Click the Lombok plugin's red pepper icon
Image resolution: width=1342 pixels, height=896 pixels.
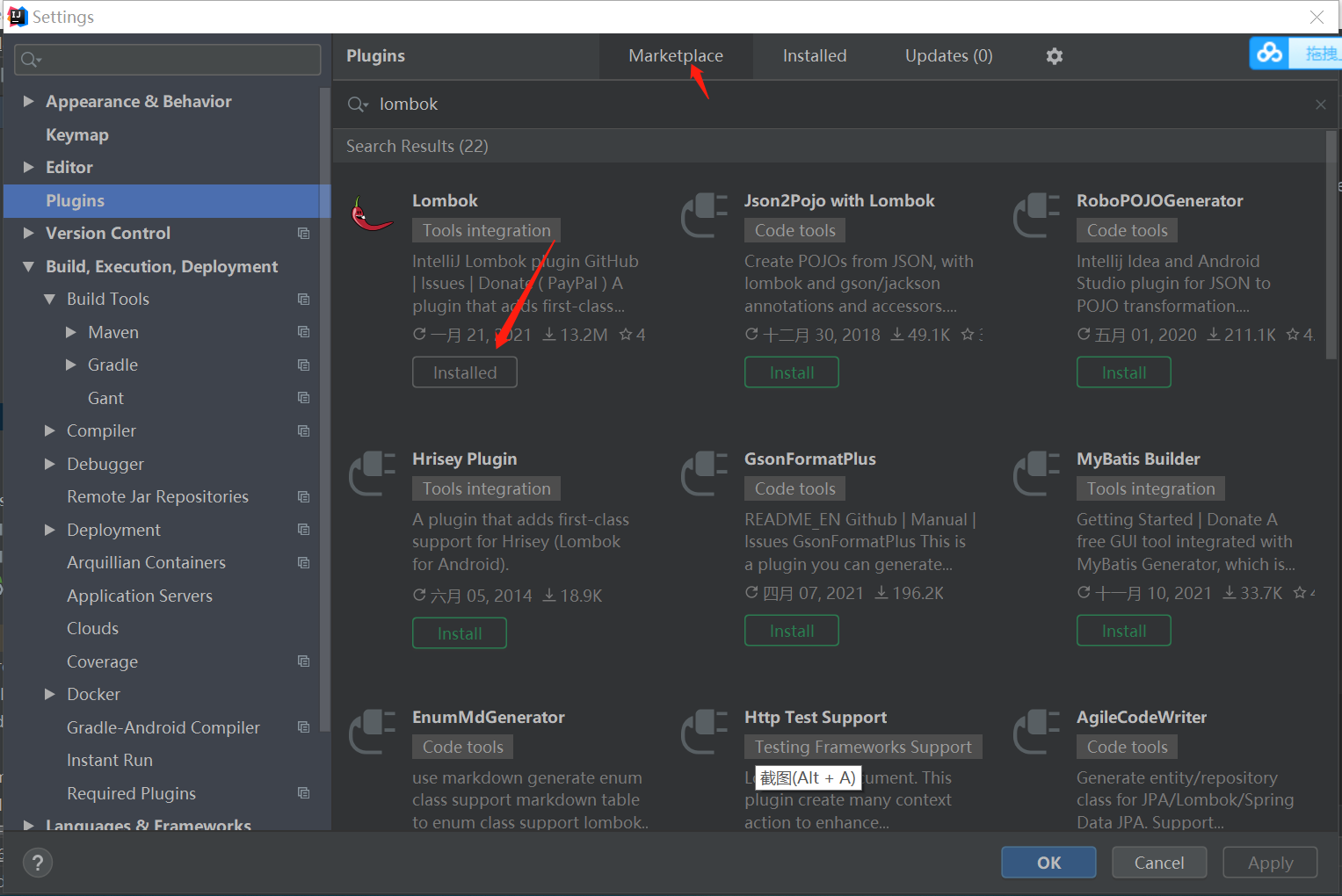[x=372, y=213]
